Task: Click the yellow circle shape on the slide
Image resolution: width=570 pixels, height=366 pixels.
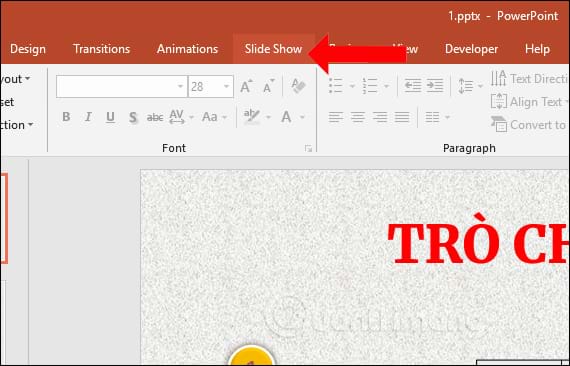Action: [x=251, y=355]
